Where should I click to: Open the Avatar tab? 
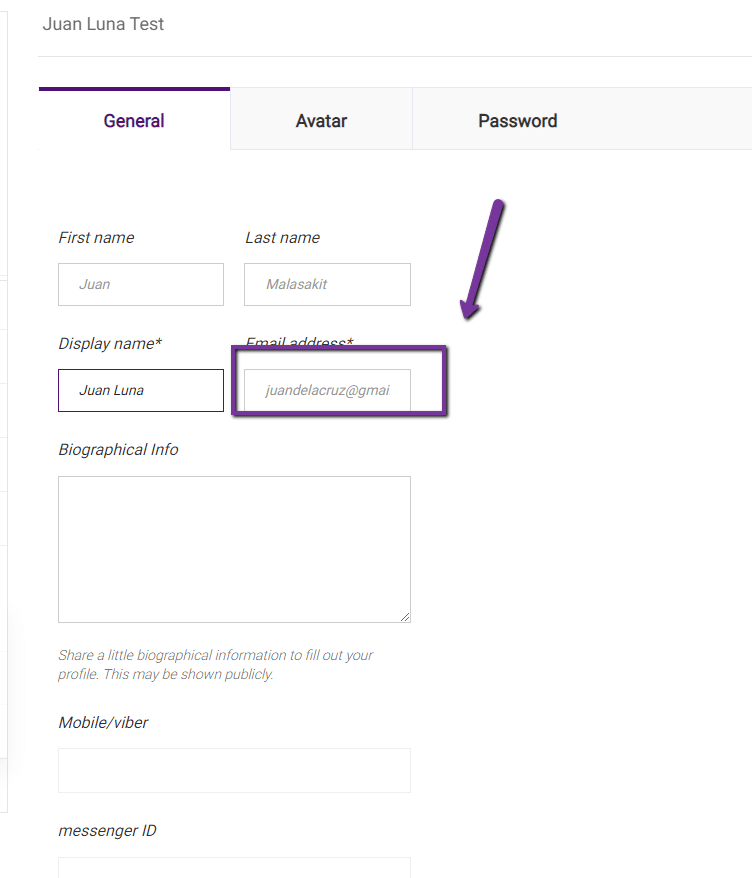[x=321, y=121]
